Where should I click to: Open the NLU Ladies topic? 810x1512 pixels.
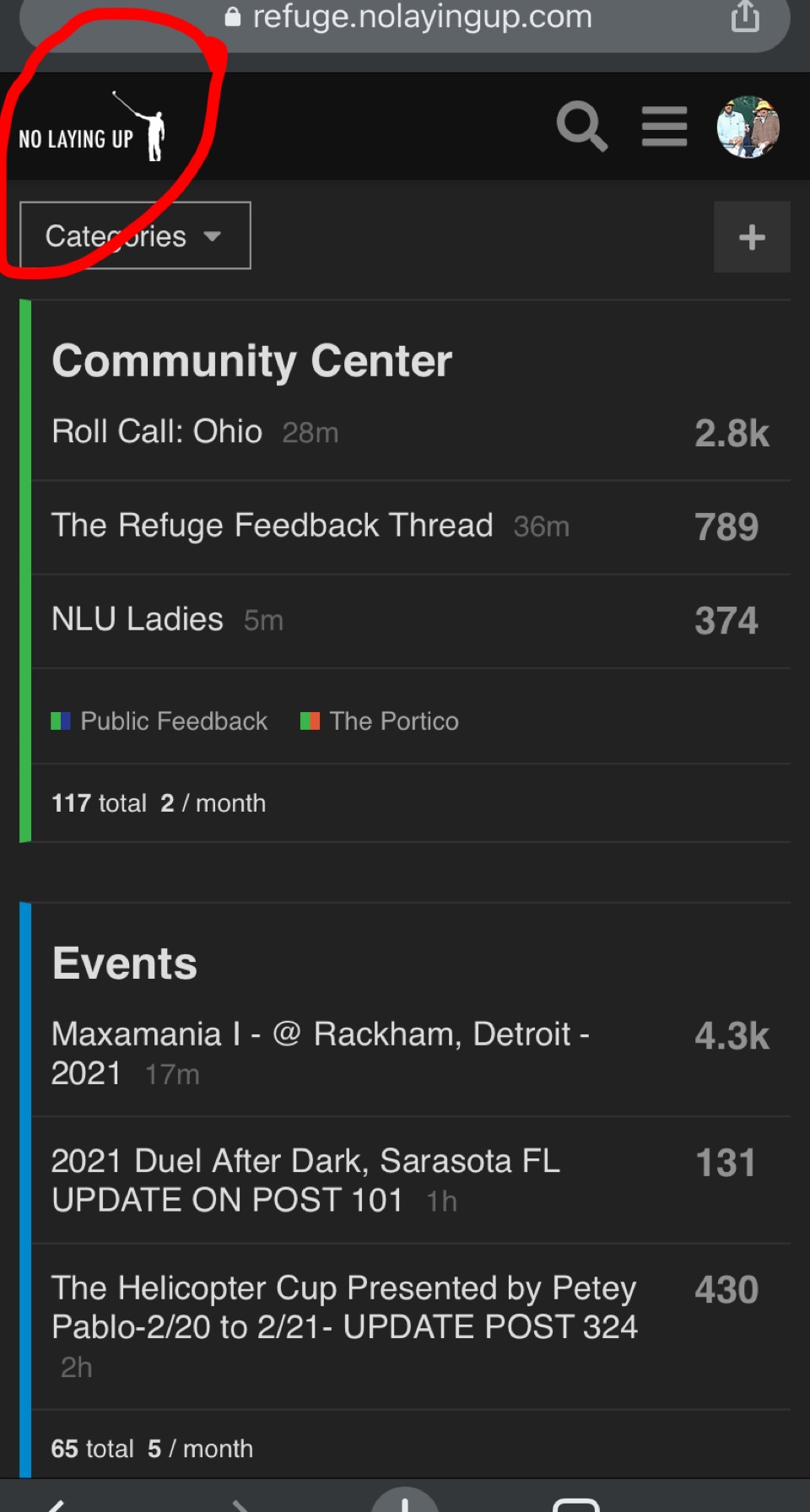point(138,619)
